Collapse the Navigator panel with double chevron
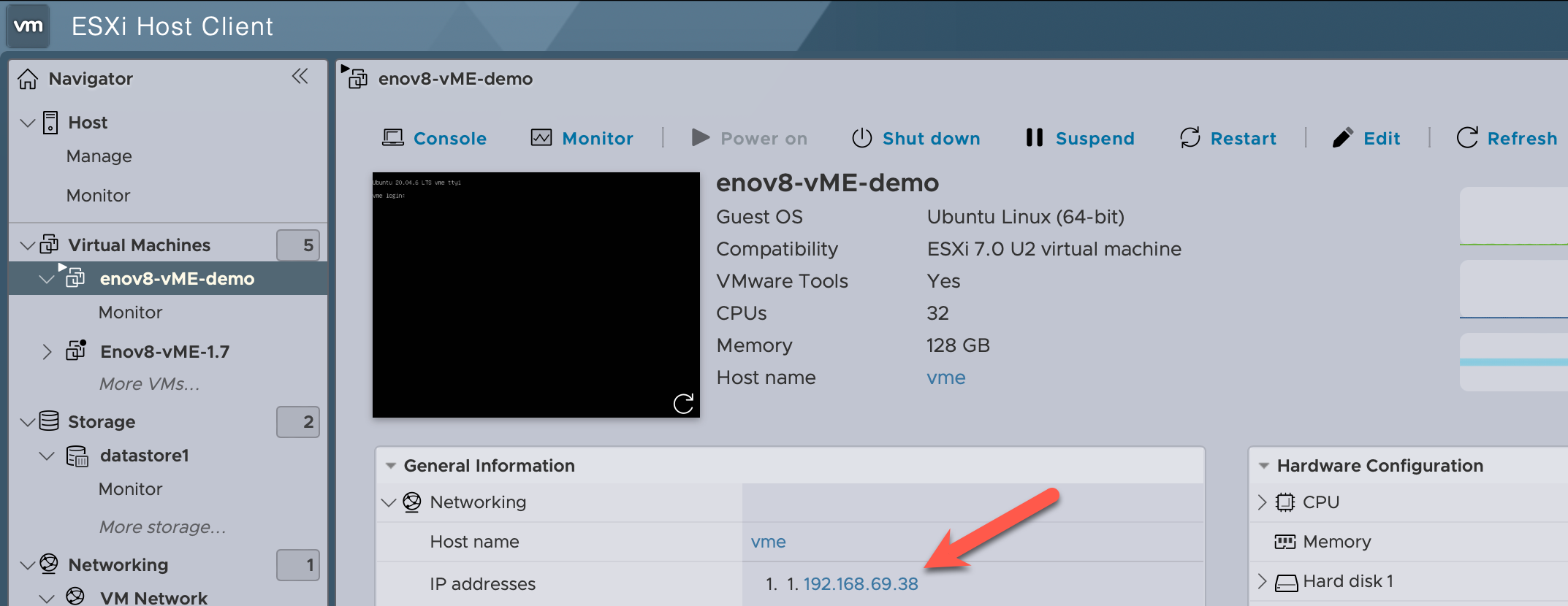The height and width of the screenshot is (606, 1568). coord(300,76)
